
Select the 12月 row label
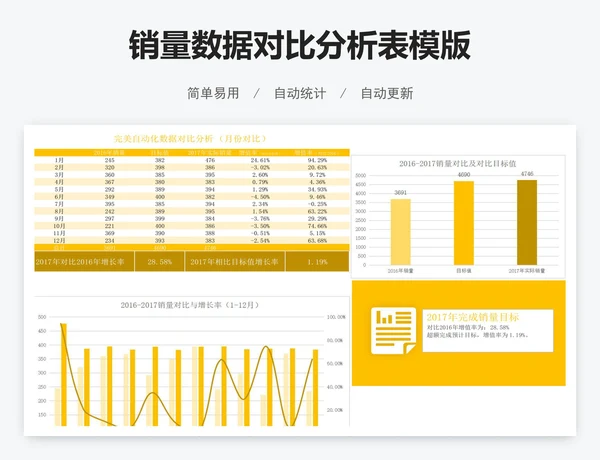[x=59, y=241]
